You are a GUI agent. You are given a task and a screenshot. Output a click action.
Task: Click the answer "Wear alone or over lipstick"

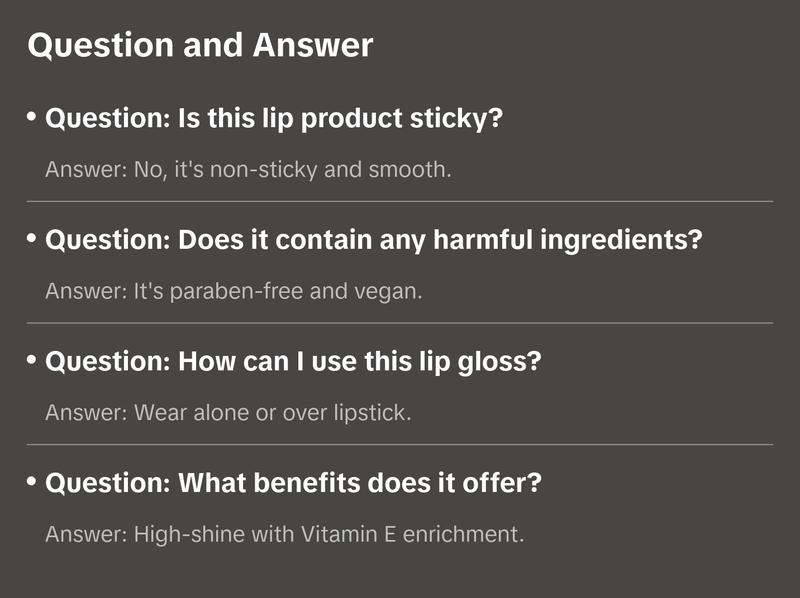point(228,412)
